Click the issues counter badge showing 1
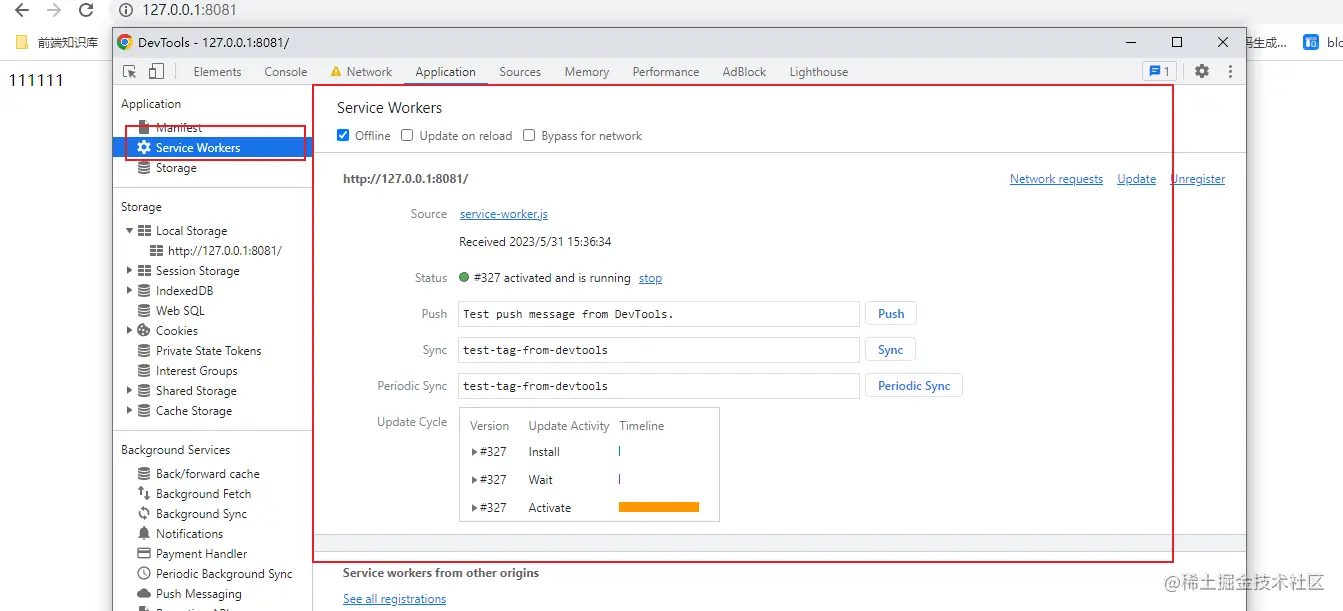 1160,71
